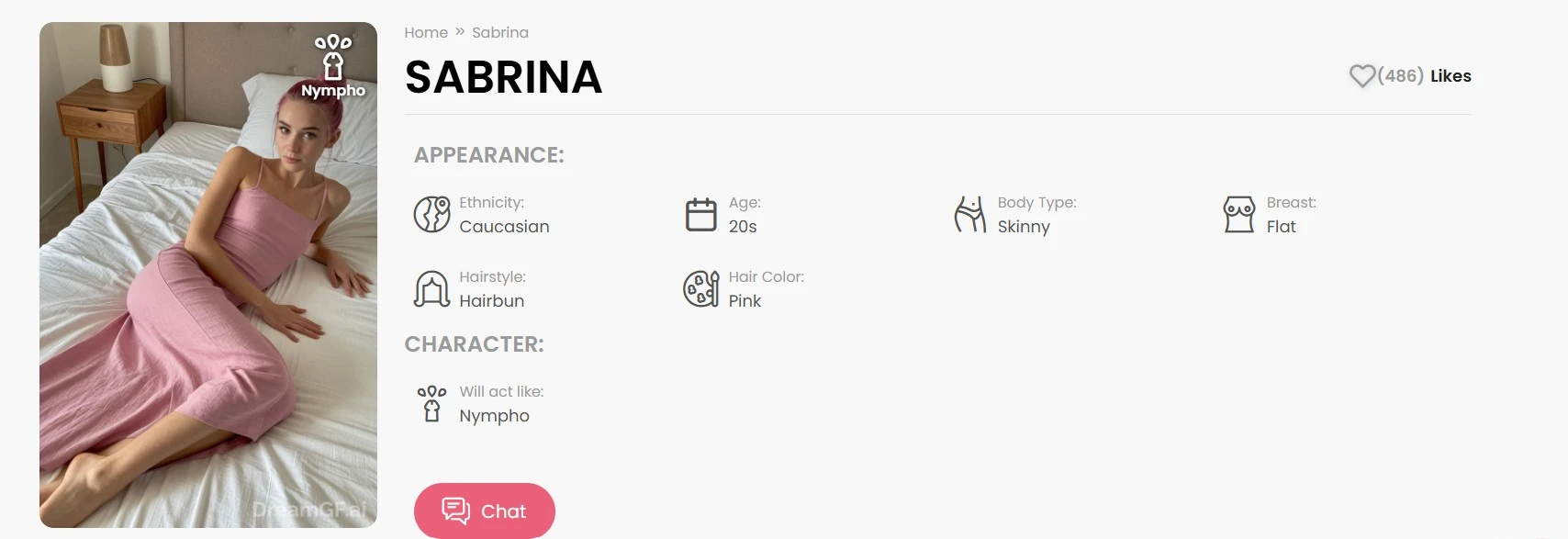Click the calendar Age icon
1568x539 pixels.
pyautogui.click(x=701, y=215)
